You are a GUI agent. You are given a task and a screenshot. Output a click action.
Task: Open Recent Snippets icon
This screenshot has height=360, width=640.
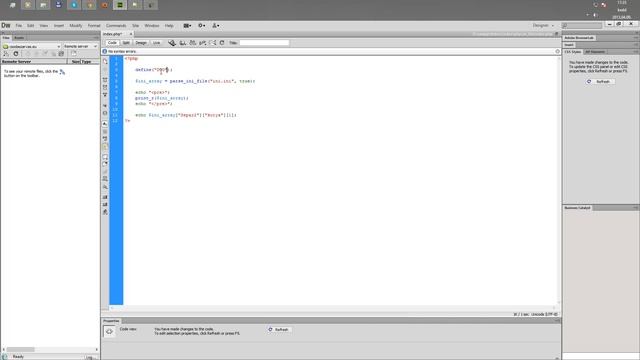105,179
